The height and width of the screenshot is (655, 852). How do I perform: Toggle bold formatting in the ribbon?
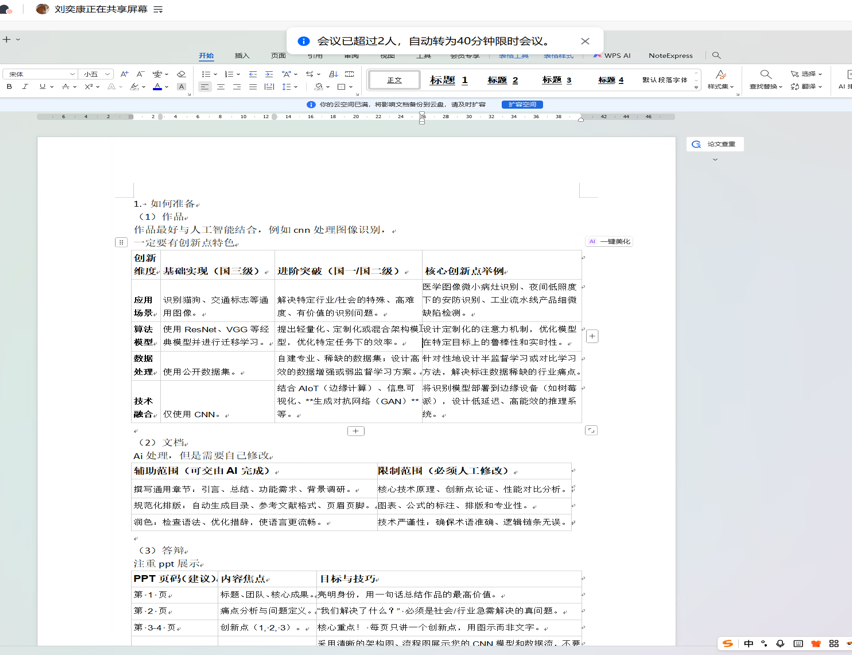click(x=10, y=88)
